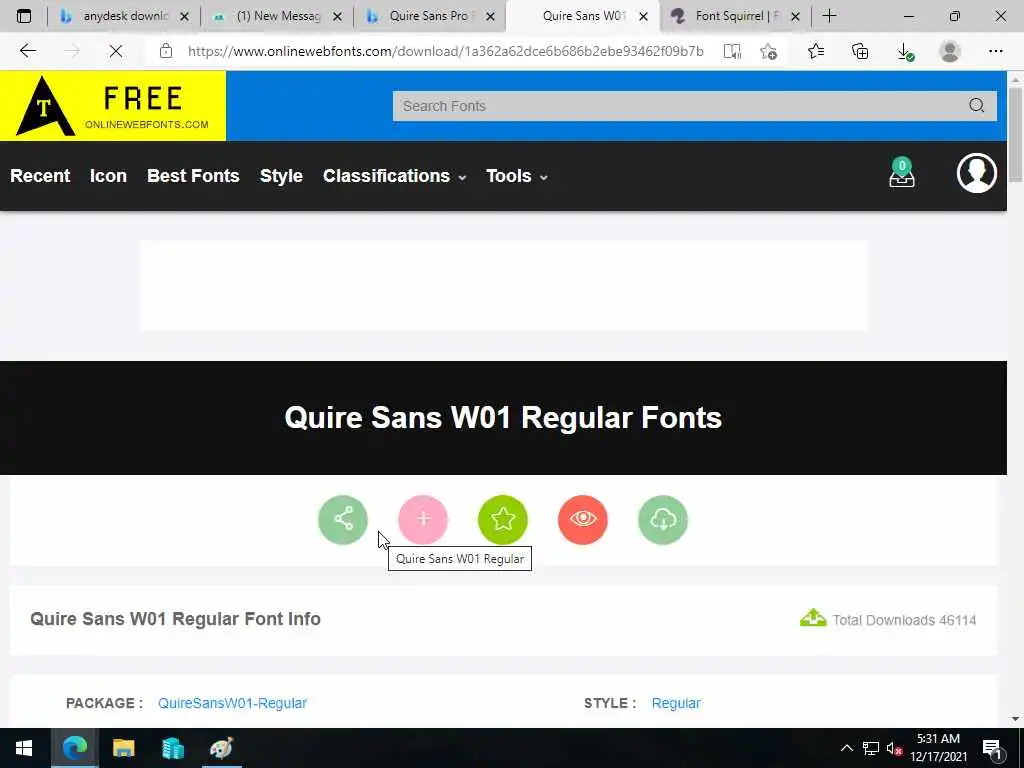Open the taskbar server manager style icon

coord(172,748)
